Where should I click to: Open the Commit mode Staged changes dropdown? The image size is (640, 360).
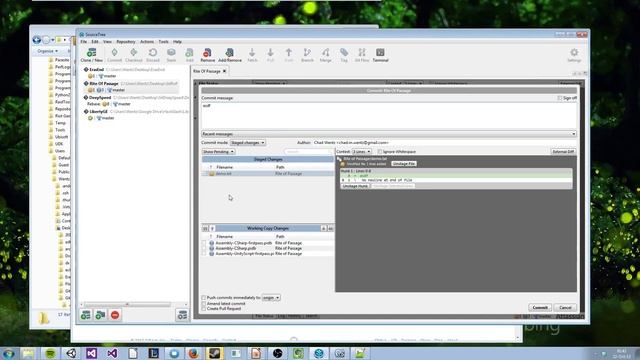248,142
